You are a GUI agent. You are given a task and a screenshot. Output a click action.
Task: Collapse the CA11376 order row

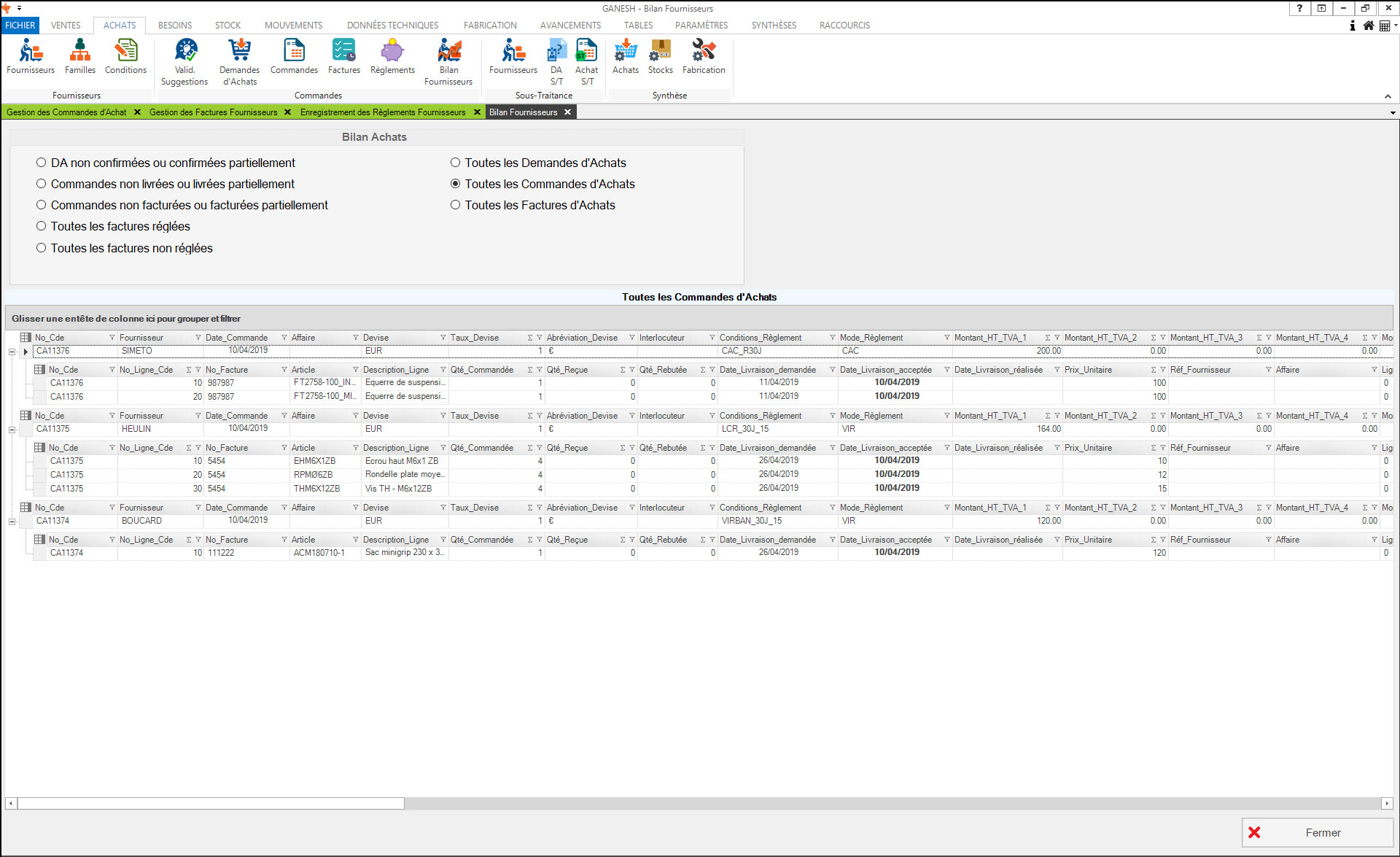[12, 352]
